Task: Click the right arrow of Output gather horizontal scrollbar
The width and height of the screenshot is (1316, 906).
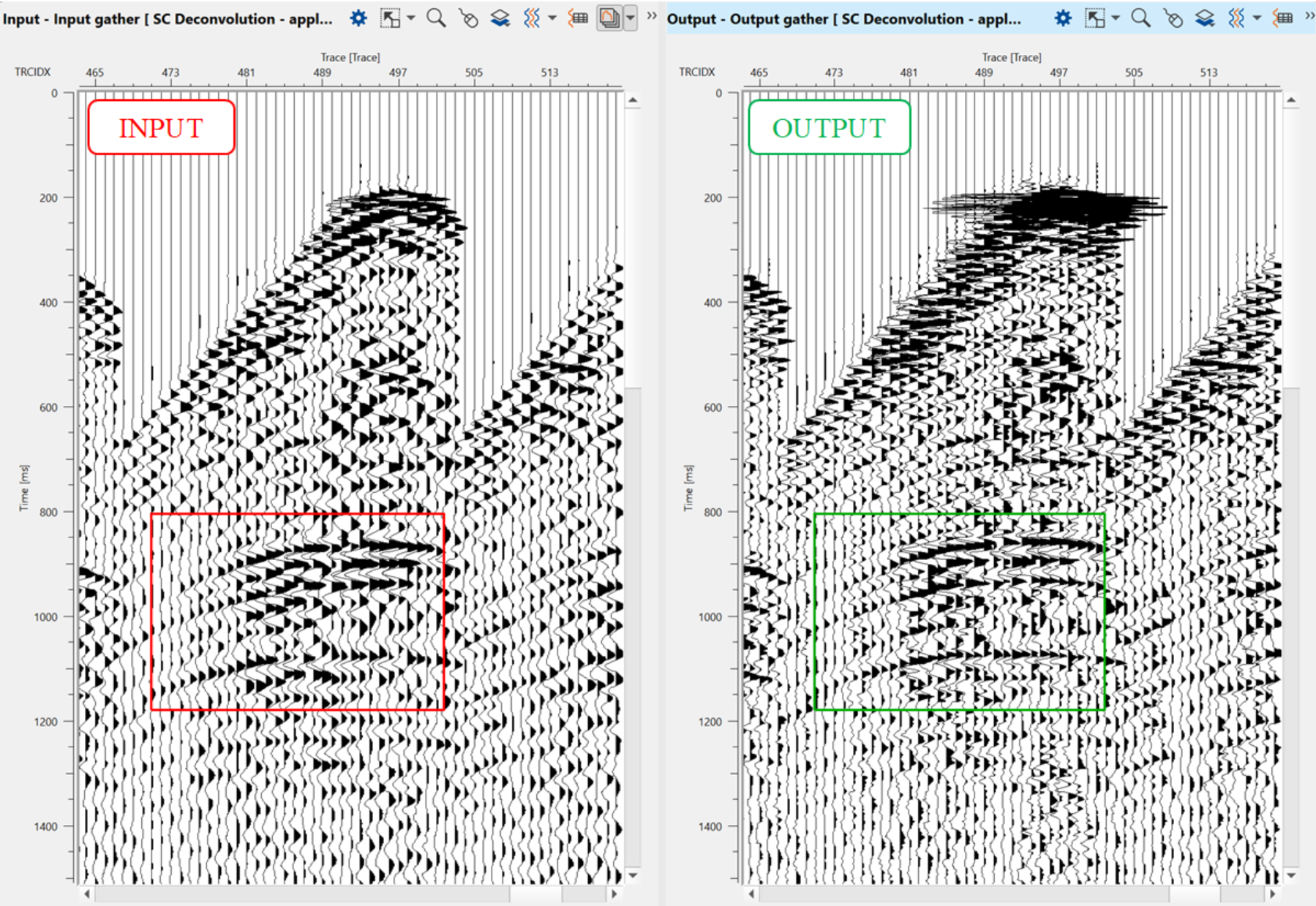Action: coord(1273,894)
